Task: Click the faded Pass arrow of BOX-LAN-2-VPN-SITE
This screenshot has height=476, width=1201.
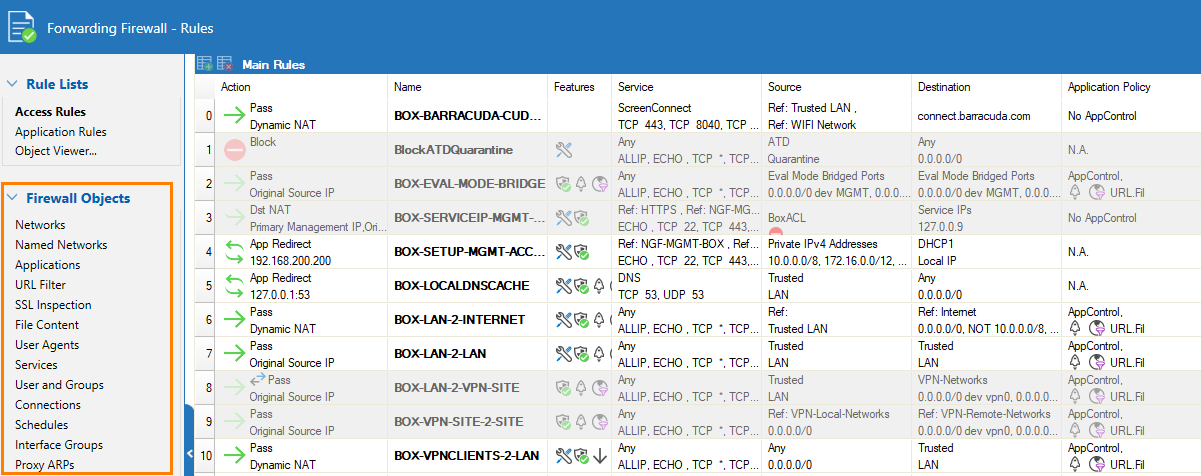Action: 234,388
